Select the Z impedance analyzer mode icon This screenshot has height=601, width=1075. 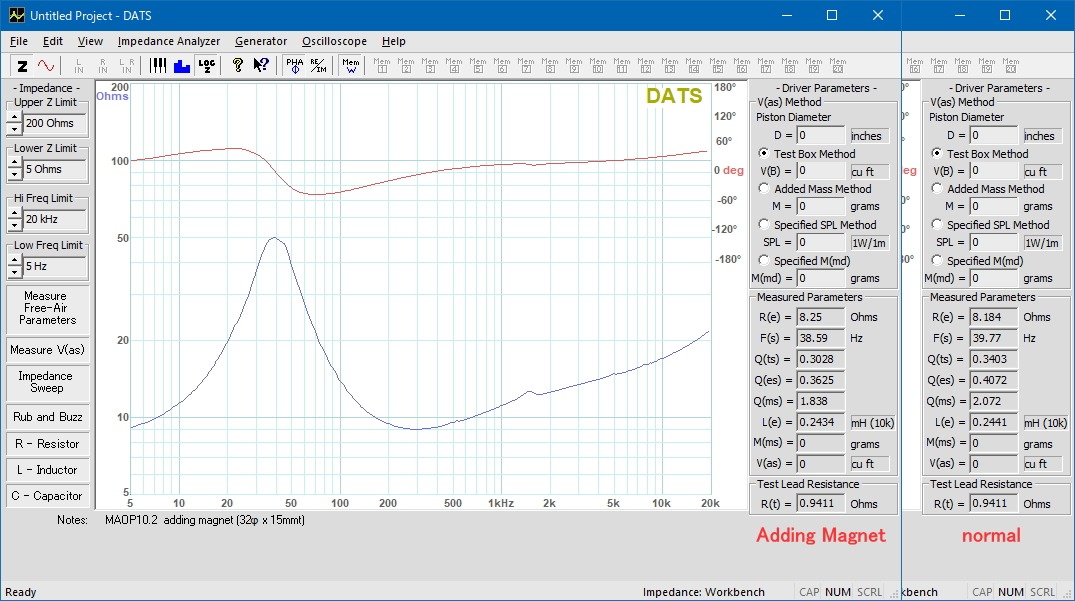[23, 66]
